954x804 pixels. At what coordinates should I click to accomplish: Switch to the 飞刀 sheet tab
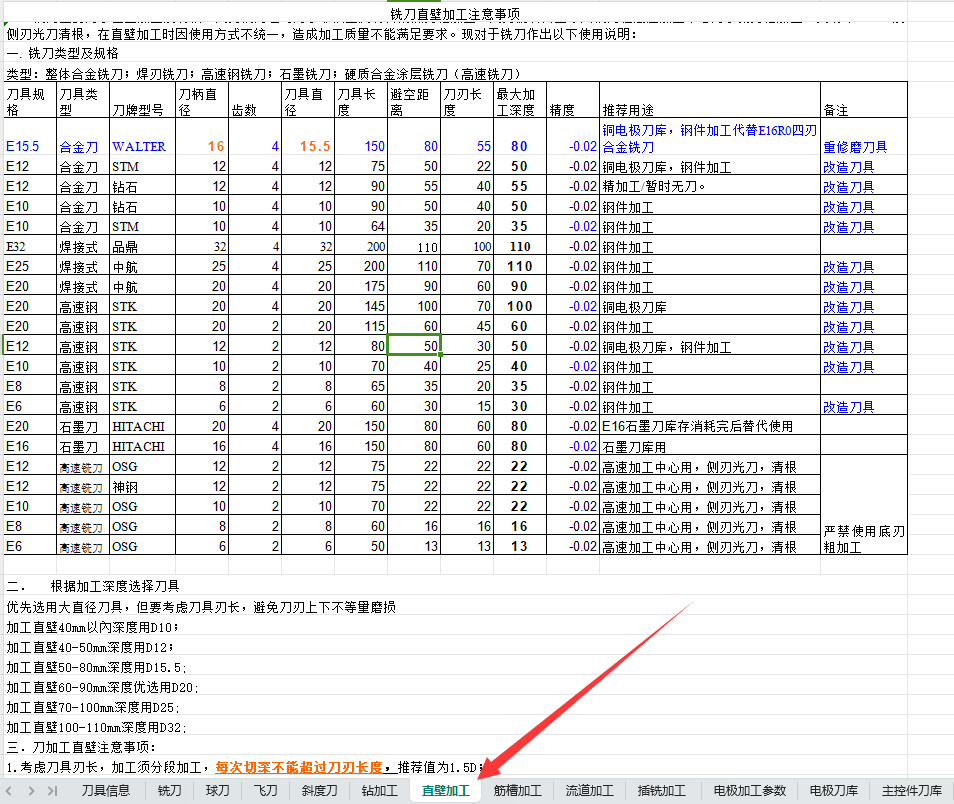coord(265,791)
